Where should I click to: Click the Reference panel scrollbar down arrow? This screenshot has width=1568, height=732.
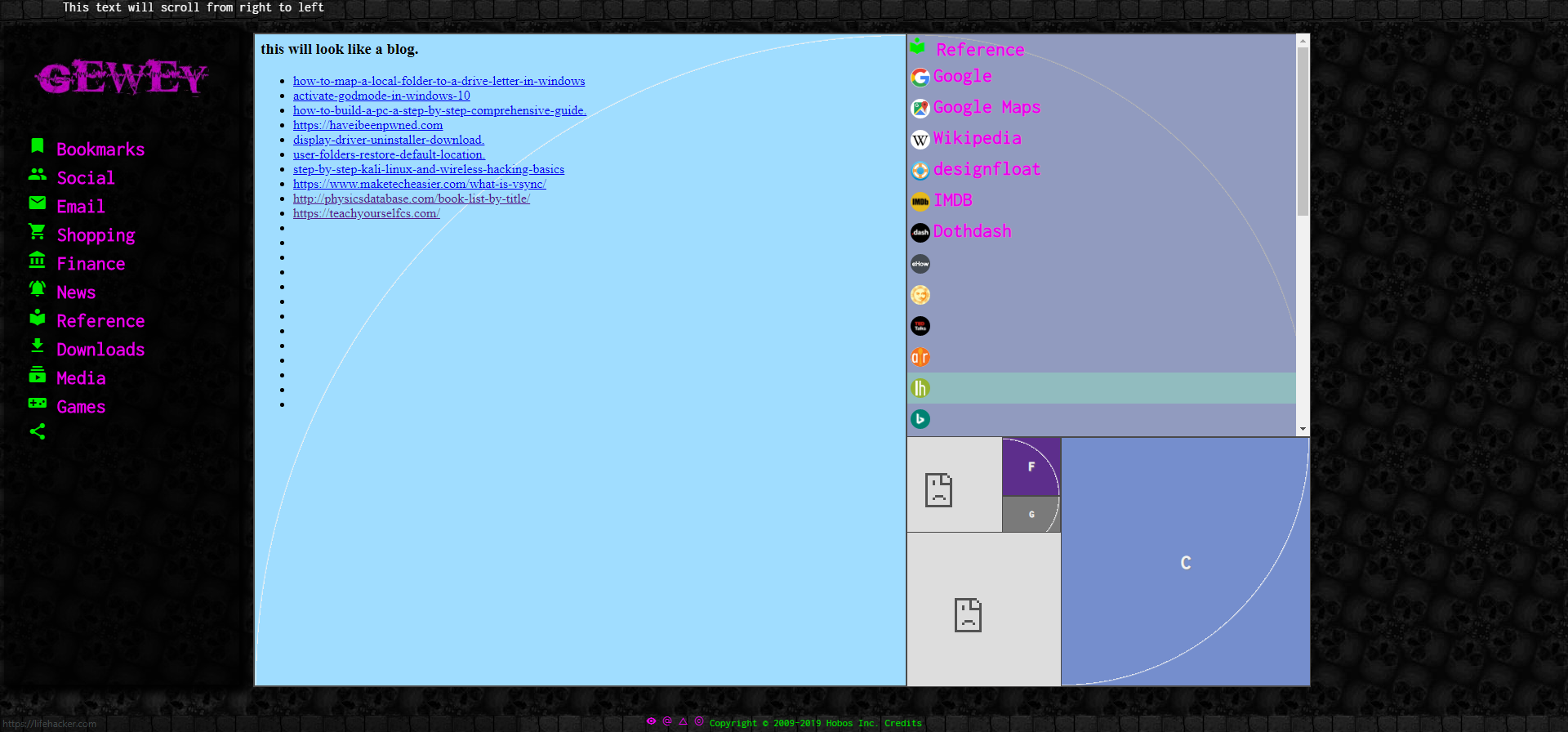(1303, 429)
